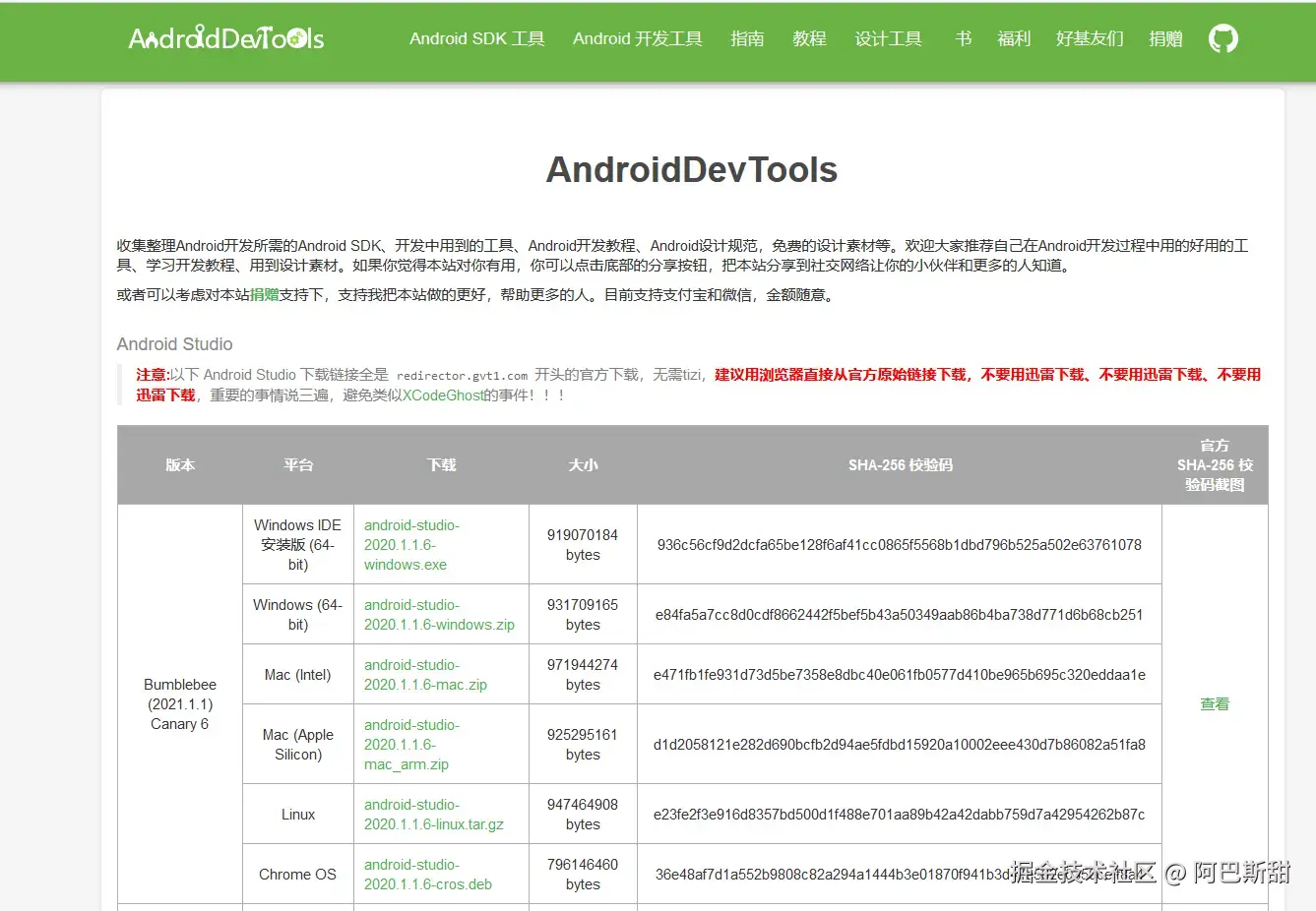The height and width of the screenshot is (911, 1316).
Task: Select Mac (Apple Silicon) platform cell
Action: (x=298, y=745)
